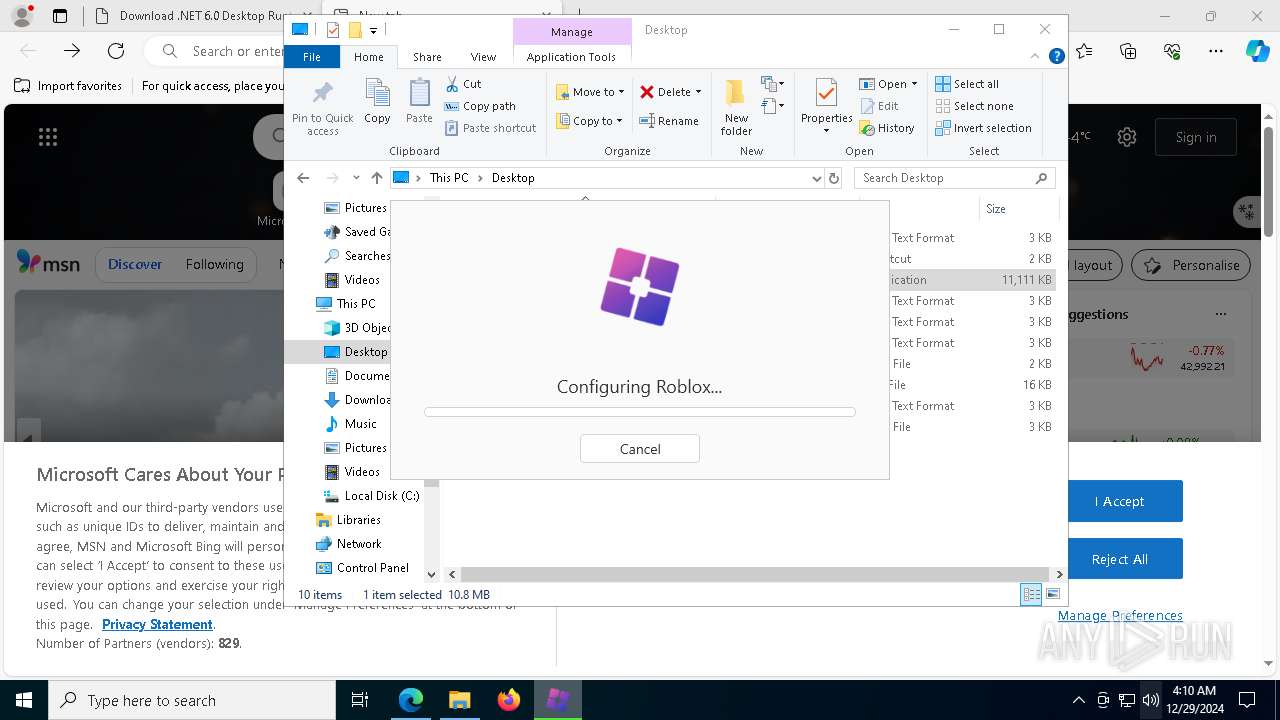The image size is (1280, 720).
Task: Go up one folder level
Action: (x=376, y=178)
